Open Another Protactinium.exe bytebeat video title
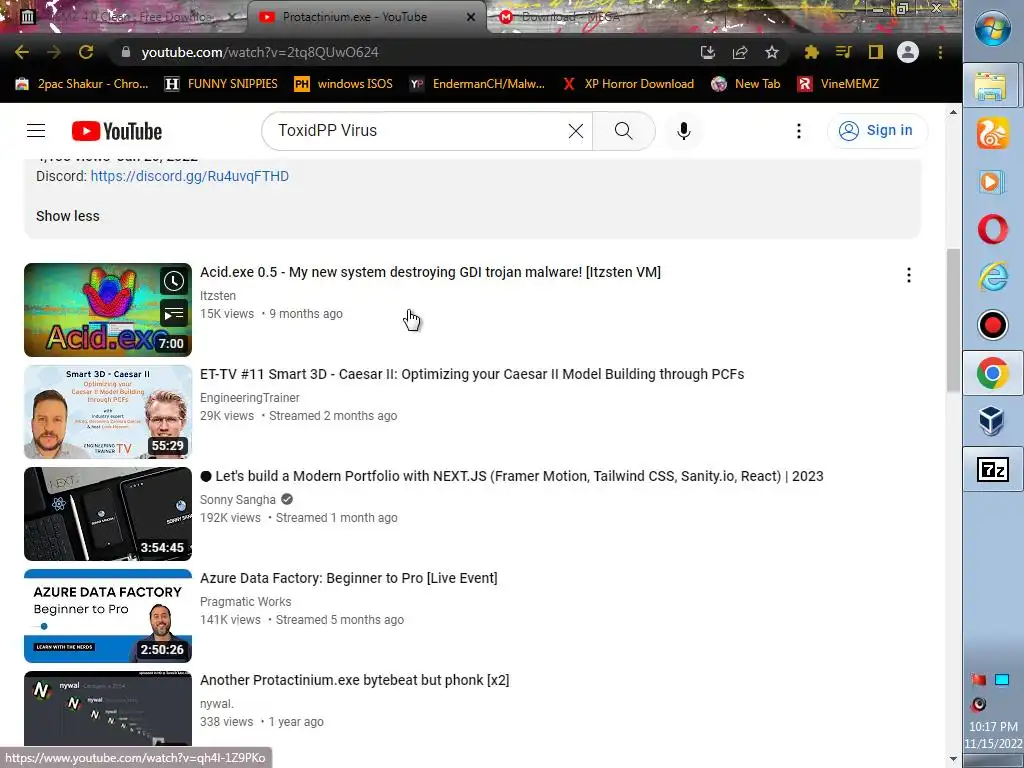This screenshot has width=1024, height=768. [355, 680]
